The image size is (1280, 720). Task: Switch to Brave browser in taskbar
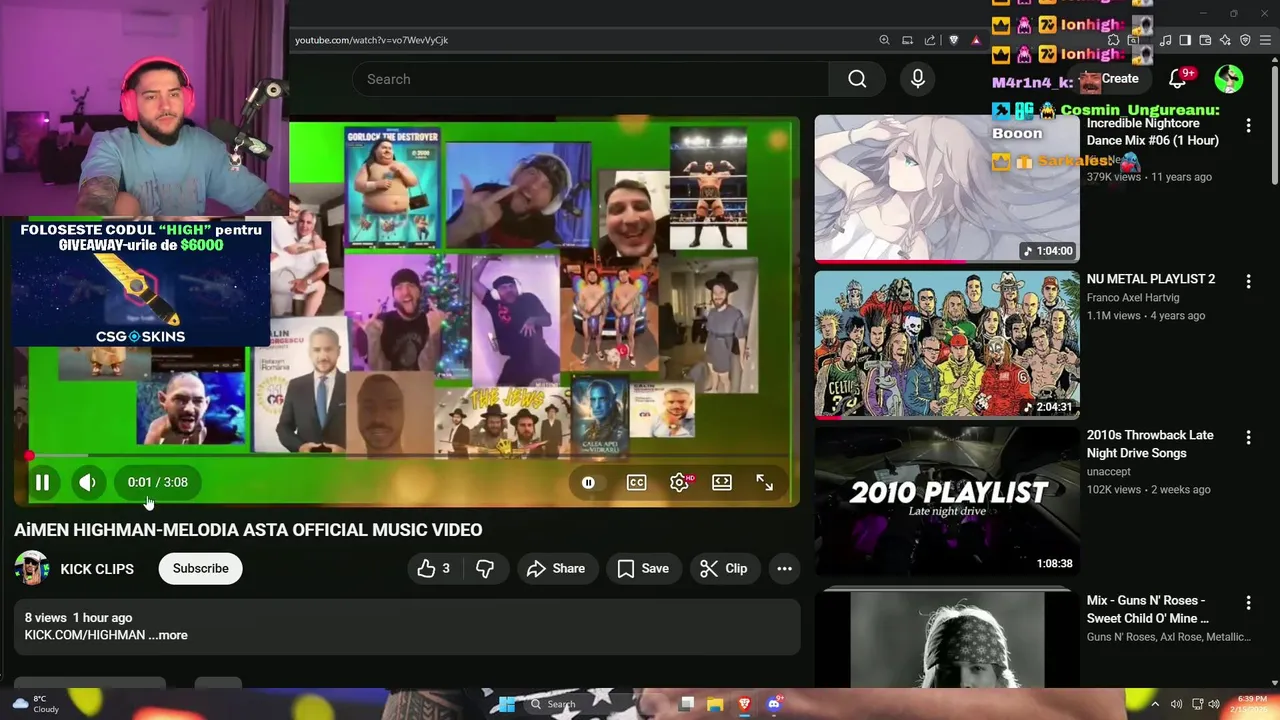(x=744, y=704)
